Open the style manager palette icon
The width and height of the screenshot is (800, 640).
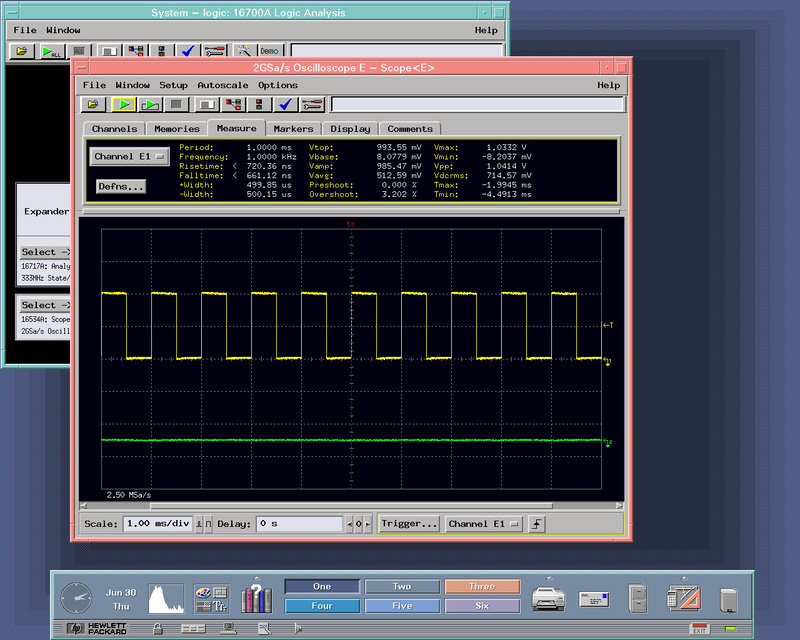click(x=211, y=599)
